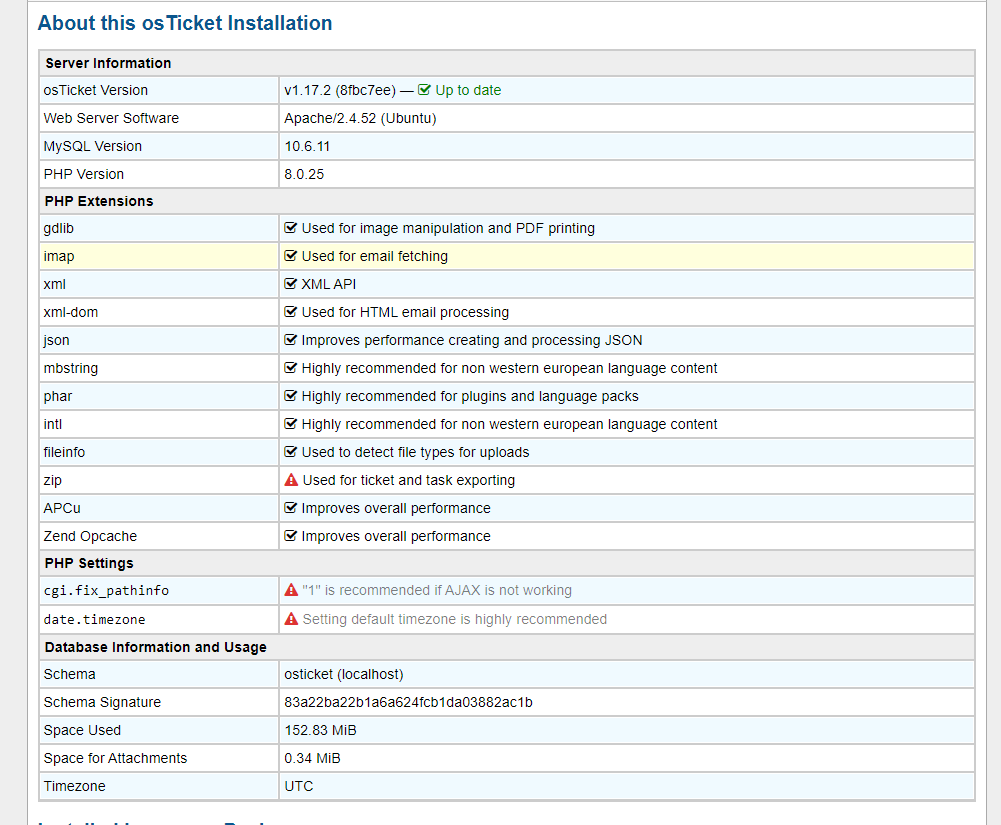Click the PHP Settings section header
The height and width of the screenshot is (825, 1001).
click(x=89, y=563)
